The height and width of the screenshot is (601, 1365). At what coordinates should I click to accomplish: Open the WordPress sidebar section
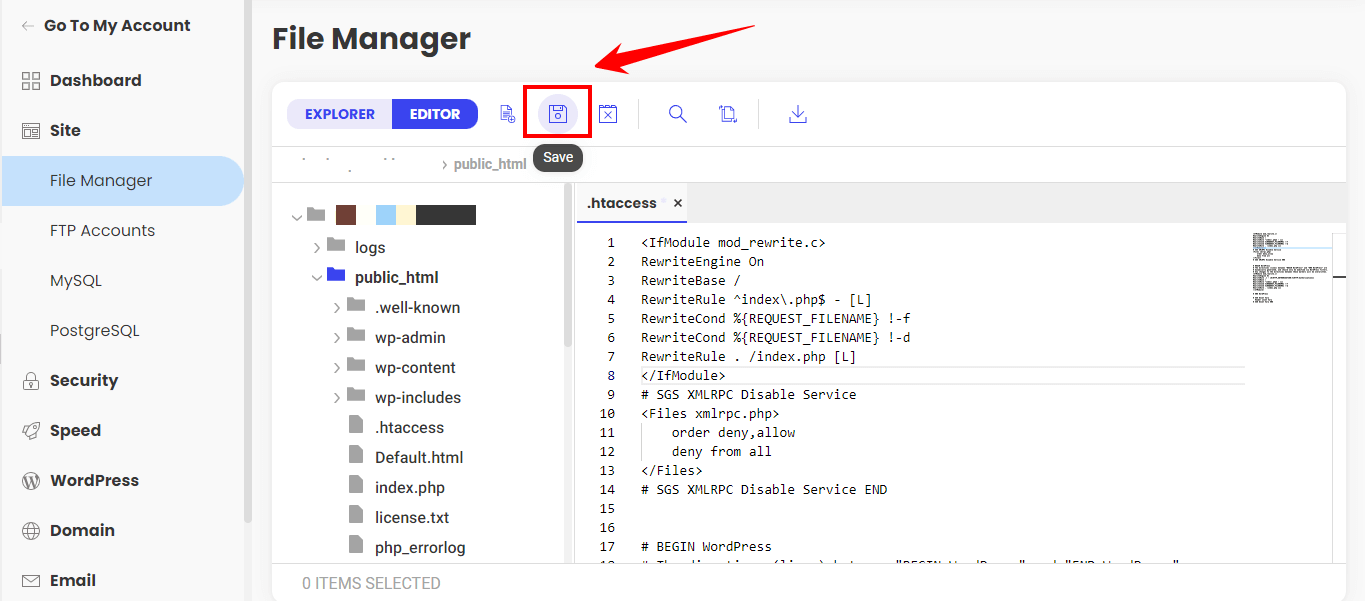(94, 480)
